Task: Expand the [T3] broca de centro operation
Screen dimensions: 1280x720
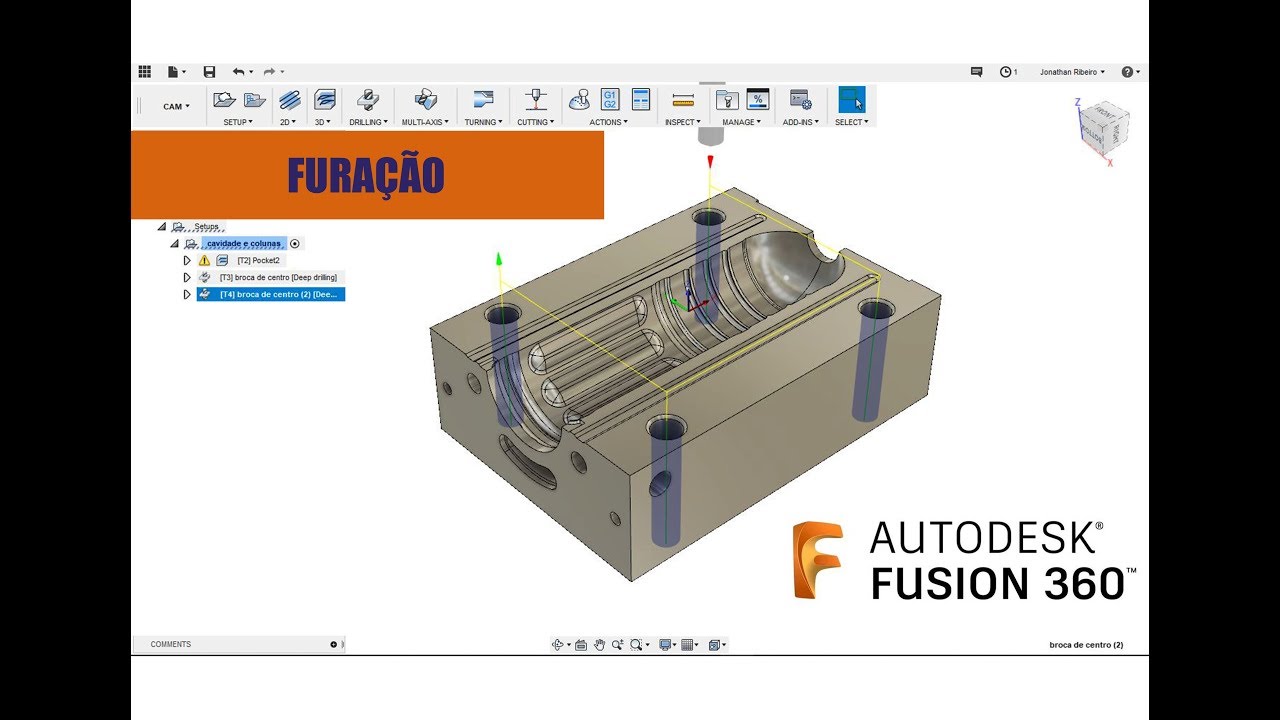Action: (187, 277)
